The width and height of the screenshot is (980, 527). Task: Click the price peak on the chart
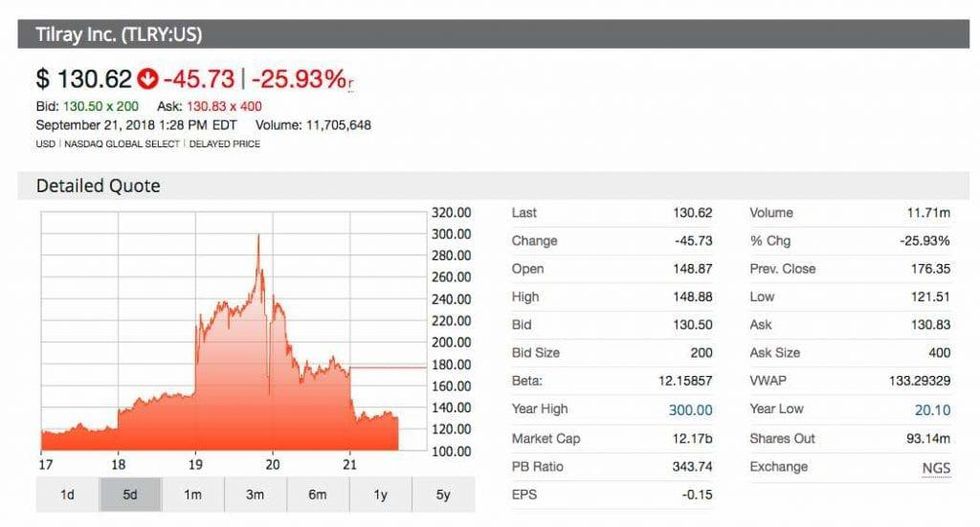point(259,236)
